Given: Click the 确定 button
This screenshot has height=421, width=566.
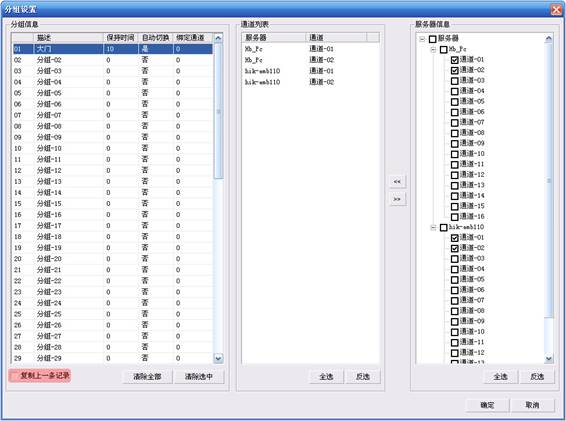Looking at the screenshot, I should tap(487, 405).
